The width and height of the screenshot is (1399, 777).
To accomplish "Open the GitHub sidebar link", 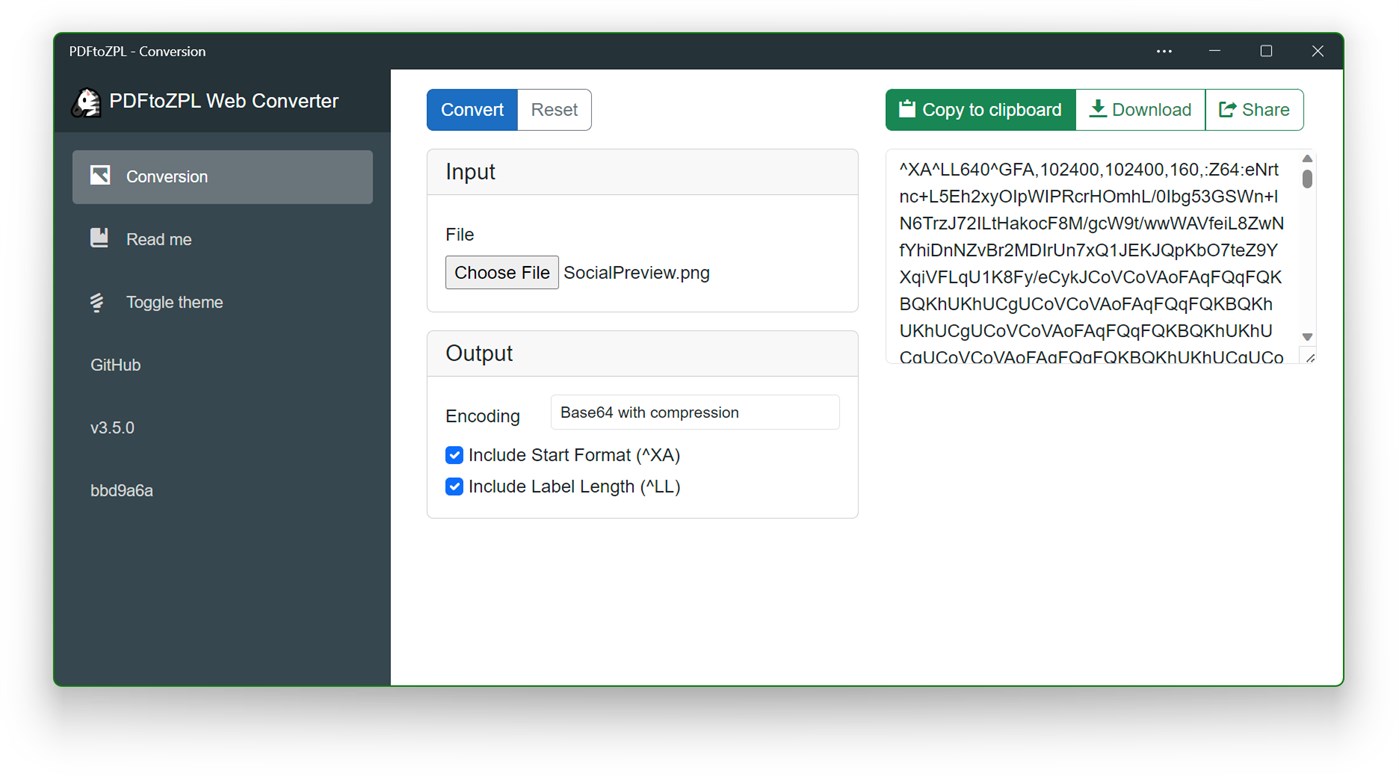I will (x=116, y=365).
